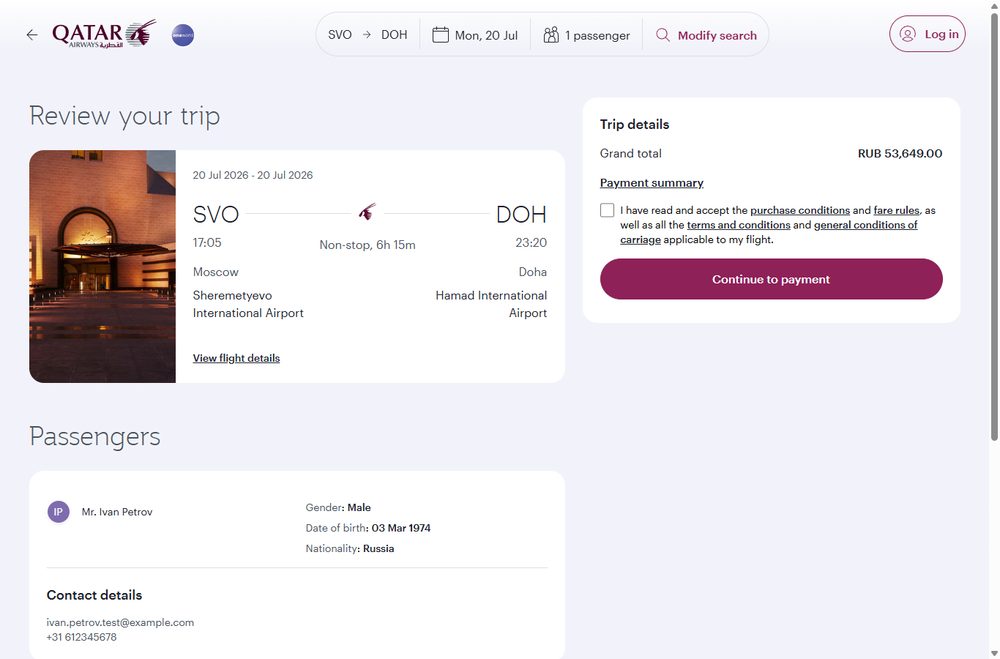Accept the purchase conditions checkbox

point(607,211)
